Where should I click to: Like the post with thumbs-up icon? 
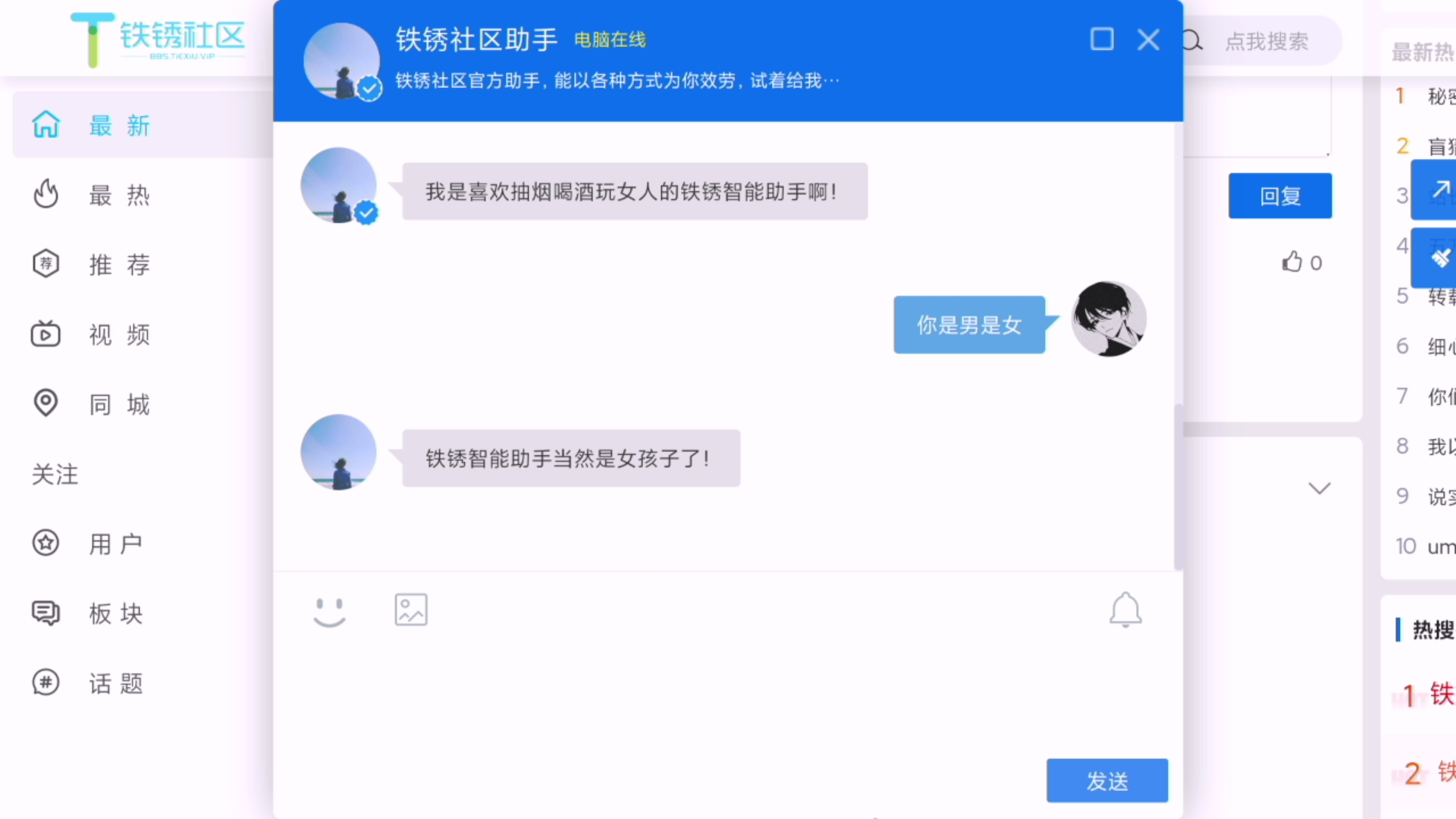point(1292,262)
